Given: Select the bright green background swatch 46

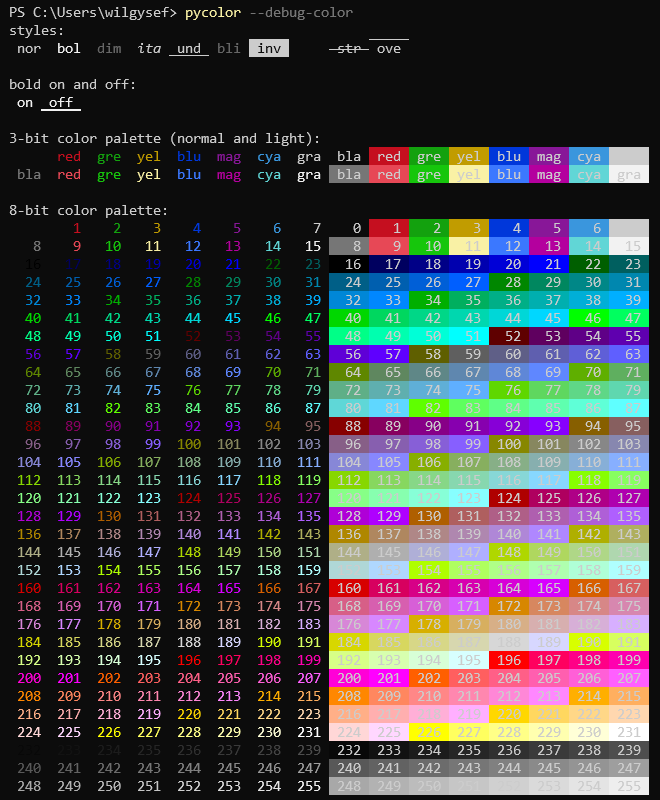Looking at the screenshot, I should coord(589,318).
